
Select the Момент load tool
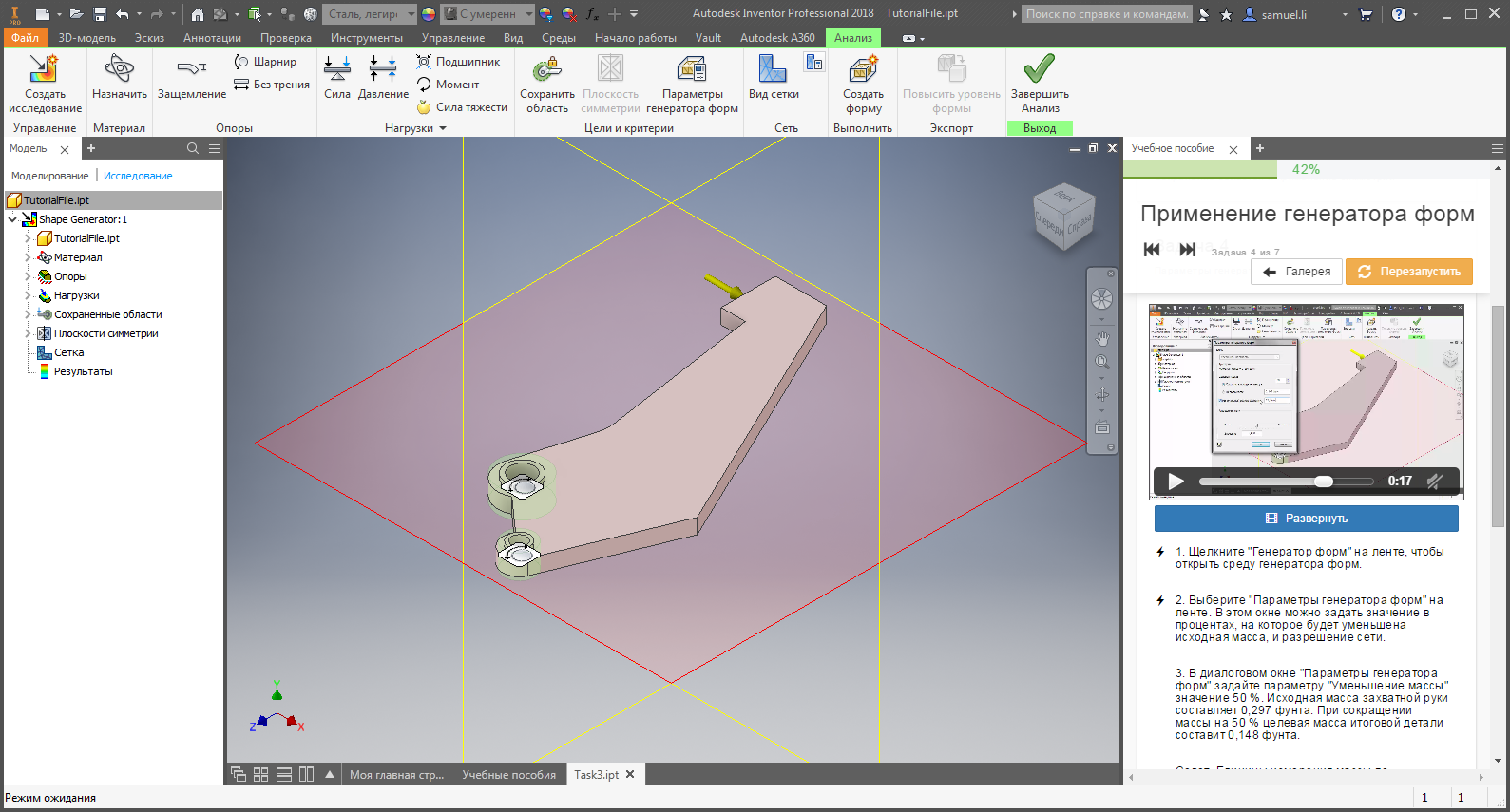point(448,85)
